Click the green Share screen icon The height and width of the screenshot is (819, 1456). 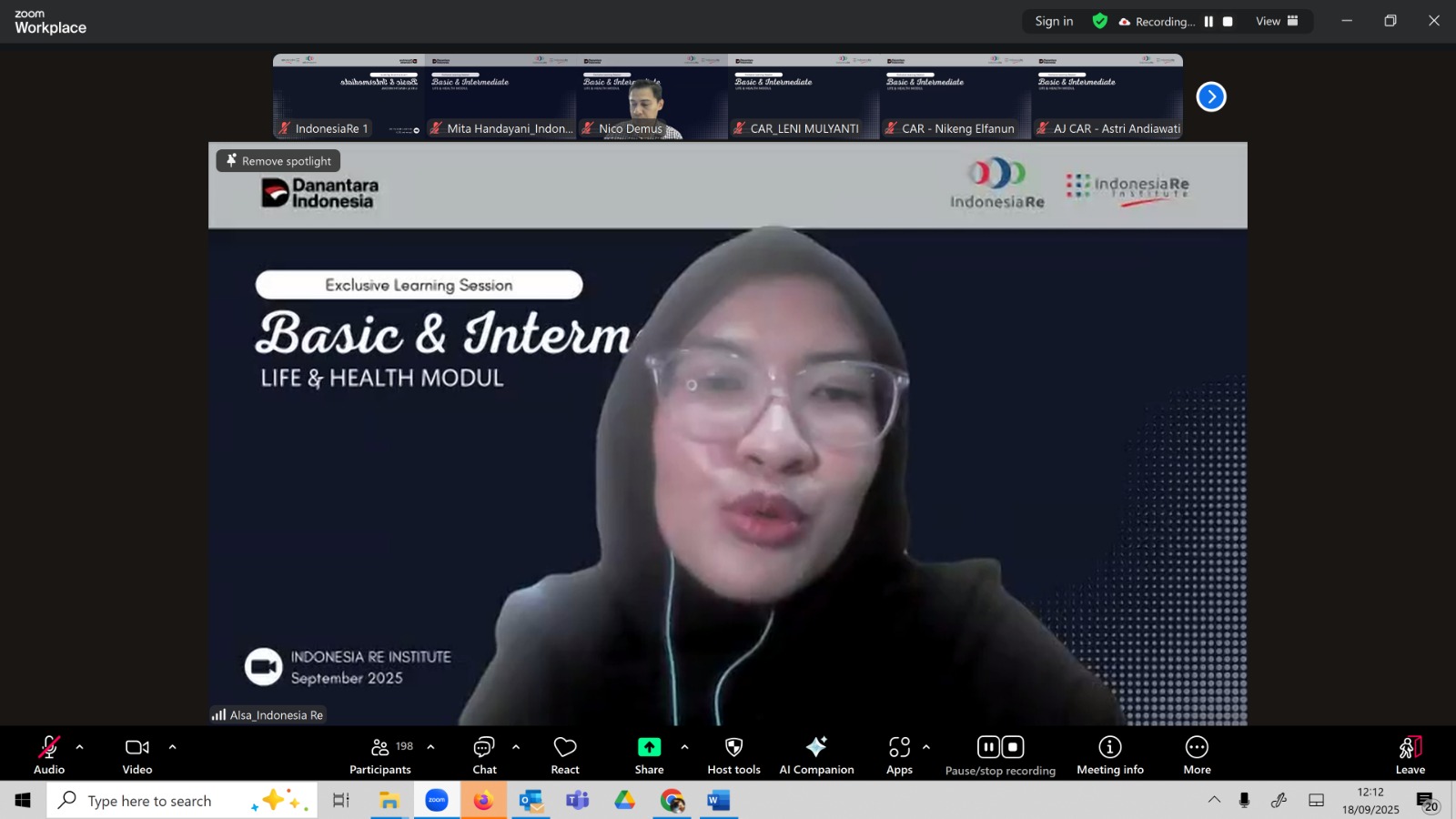(649, 747)
